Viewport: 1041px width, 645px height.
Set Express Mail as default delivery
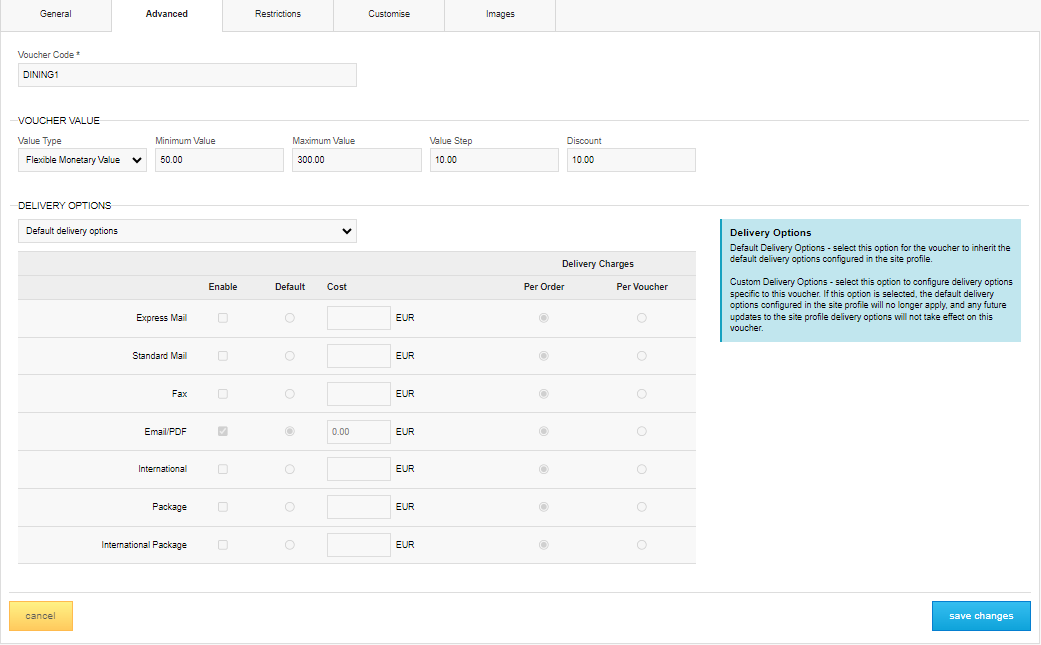pyautogui.click(x=289, y=318)
